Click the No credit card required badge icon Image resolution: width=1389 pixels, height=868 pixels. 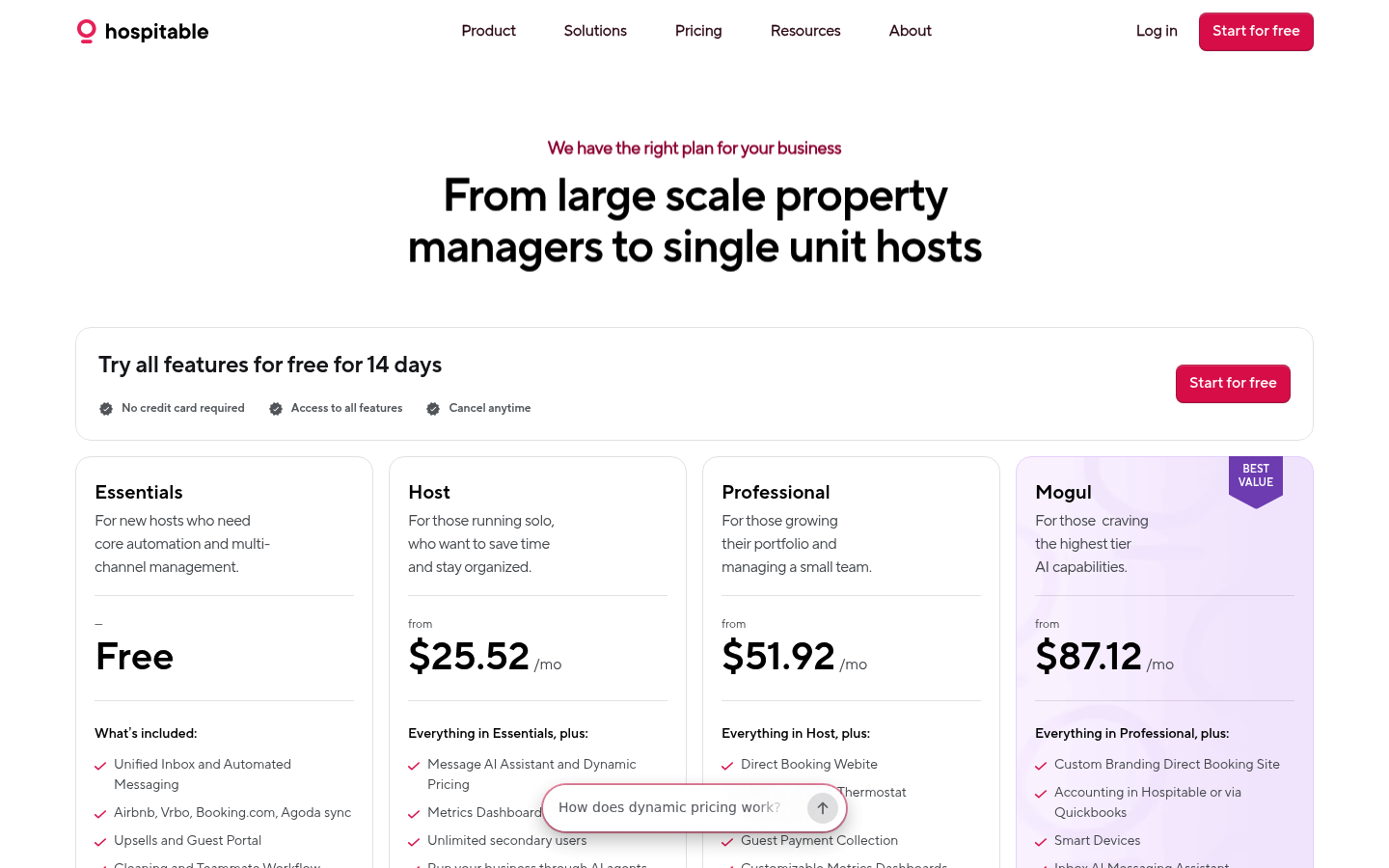pyautogui.click(x=106, y=409)
